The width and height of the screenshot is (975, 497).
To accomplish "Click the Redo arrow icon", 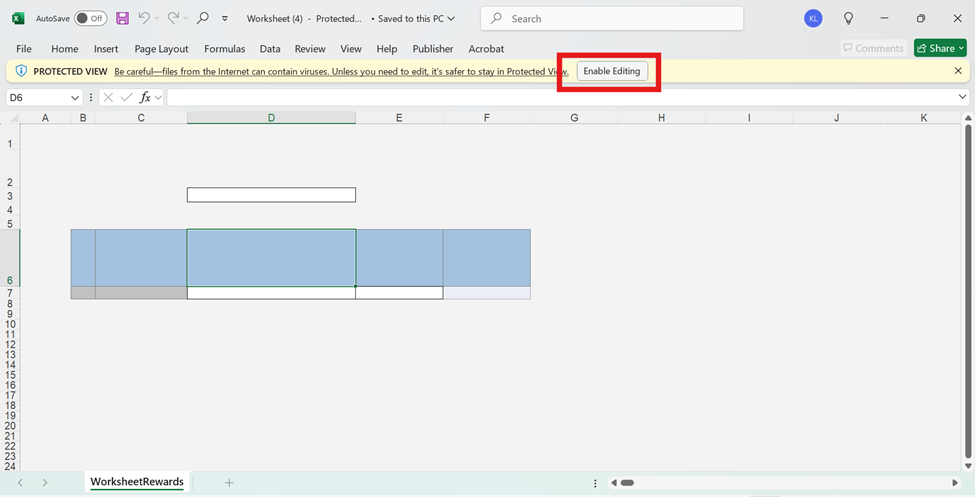I will [174, 18].
